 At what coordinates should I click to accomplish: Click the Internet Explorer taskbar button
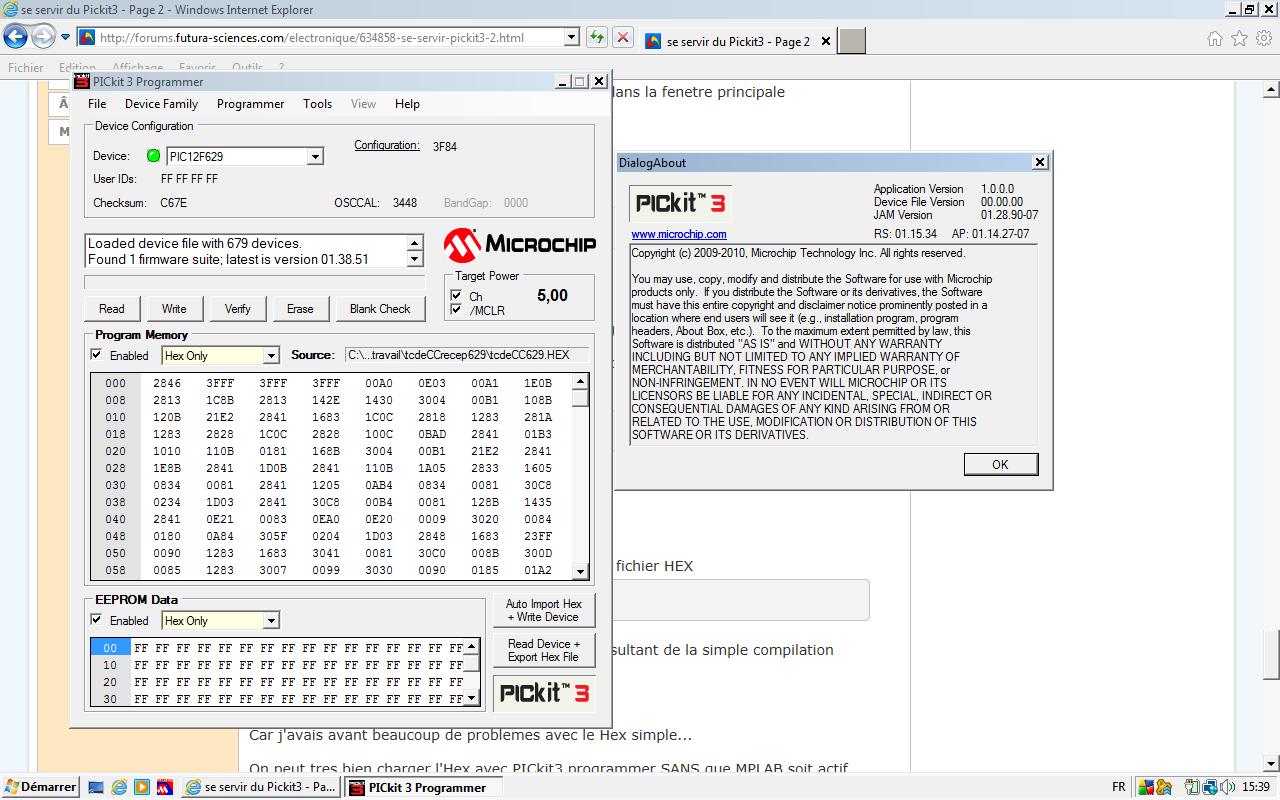tap(262, 787)
